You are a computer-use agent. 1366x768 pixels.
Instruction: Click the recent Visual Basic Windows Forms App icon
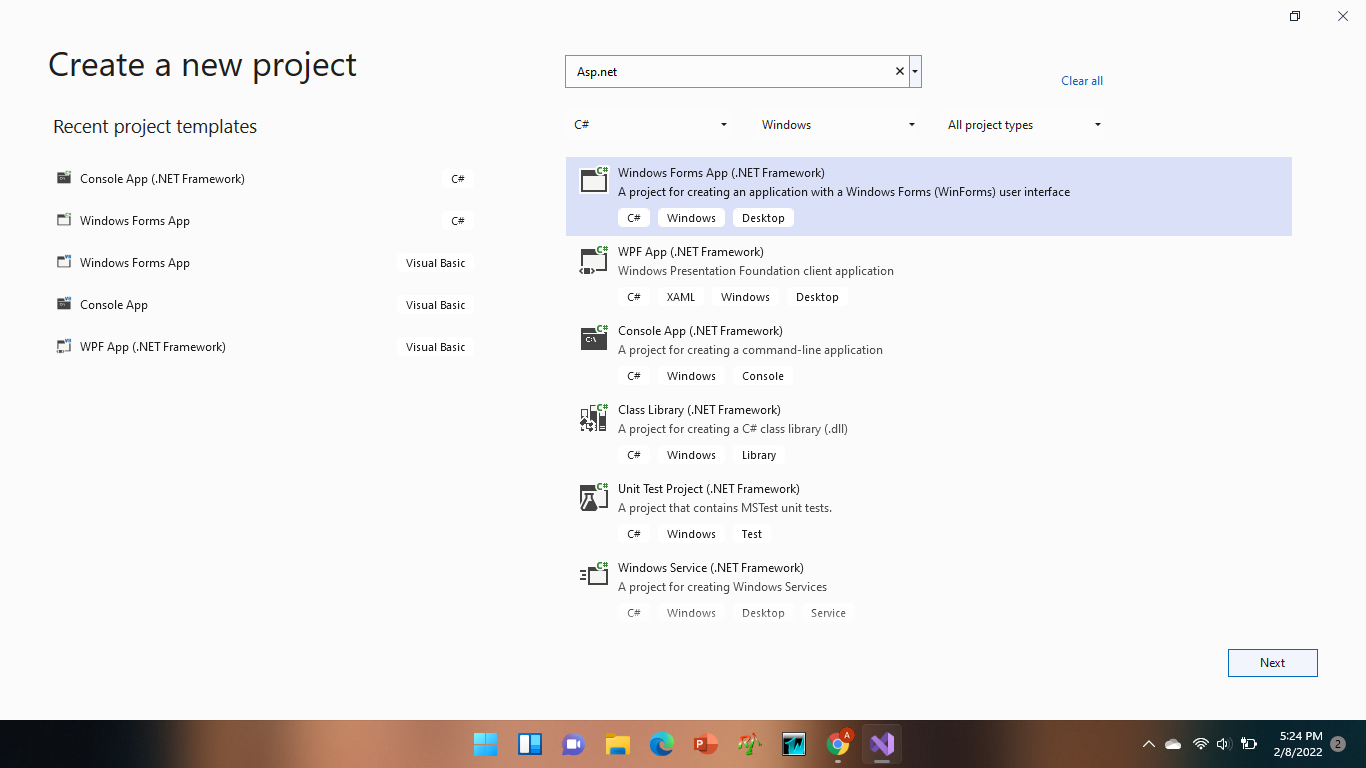[x=64, y=262]
